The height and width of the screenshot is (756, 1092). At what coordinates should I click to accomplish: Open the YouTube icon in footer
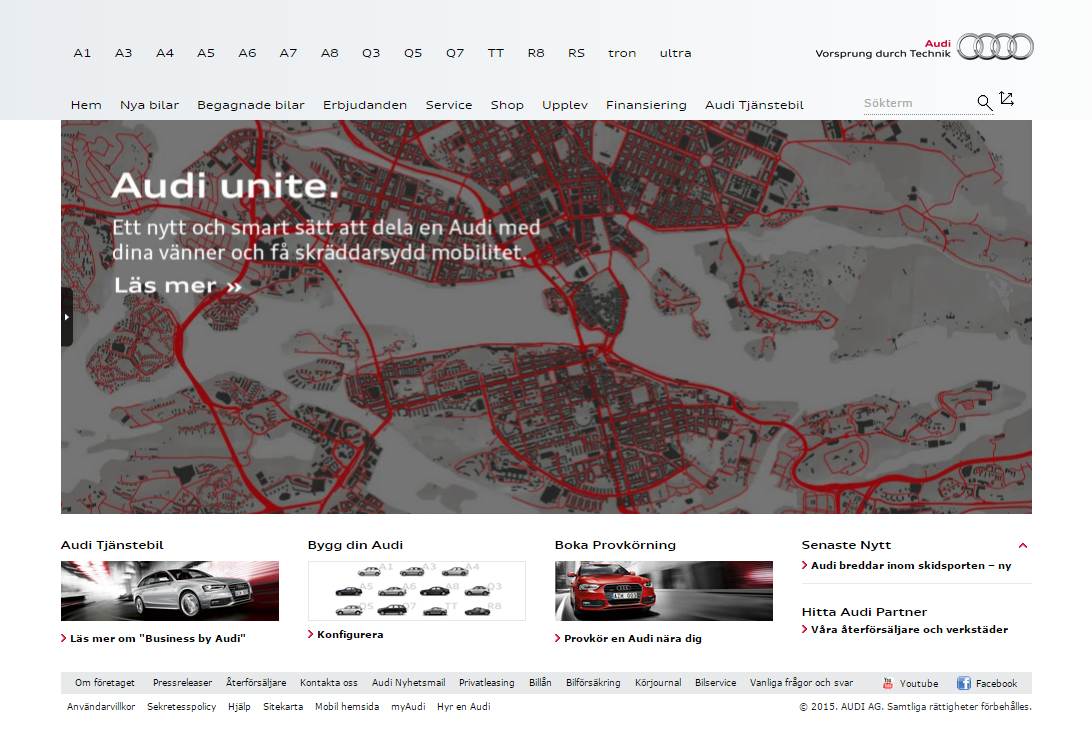click(887, 684)
